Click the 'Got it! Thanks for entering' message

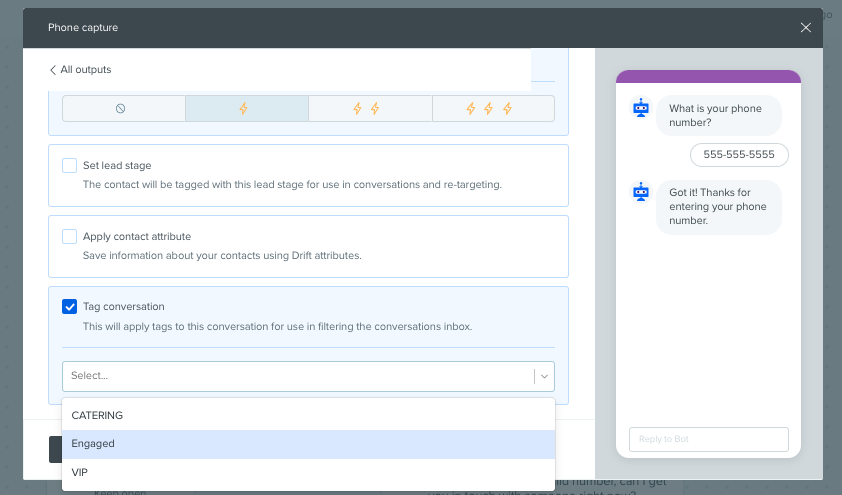718,207
